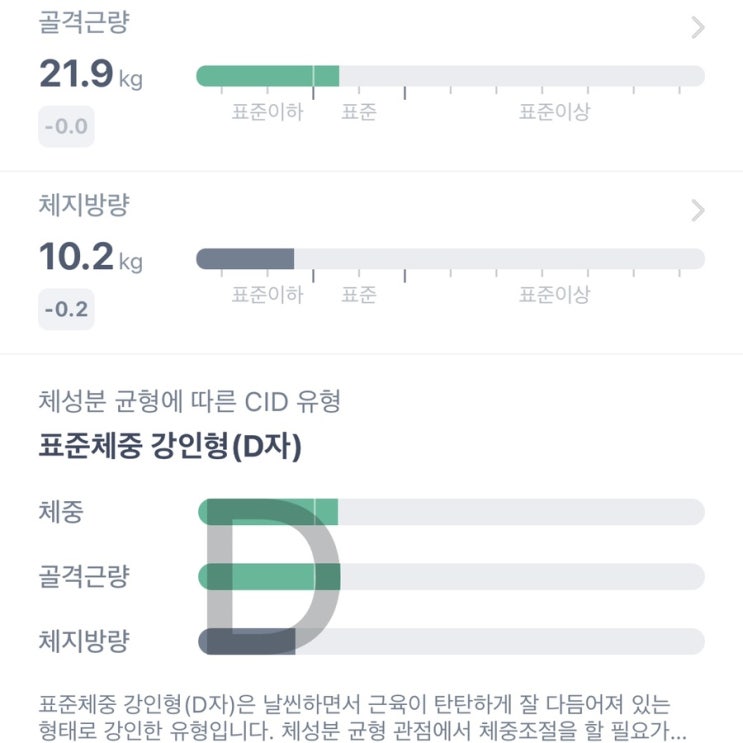The height and width of the screenshot is (743, 743).
Task: Tap the 10.2 kg body fat value
Action: click(90, 258)
